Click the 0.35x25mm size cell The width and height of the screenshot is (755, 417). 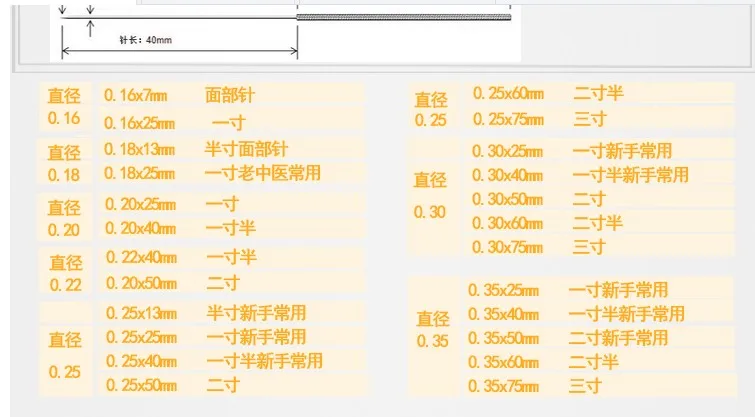point(503,290)
